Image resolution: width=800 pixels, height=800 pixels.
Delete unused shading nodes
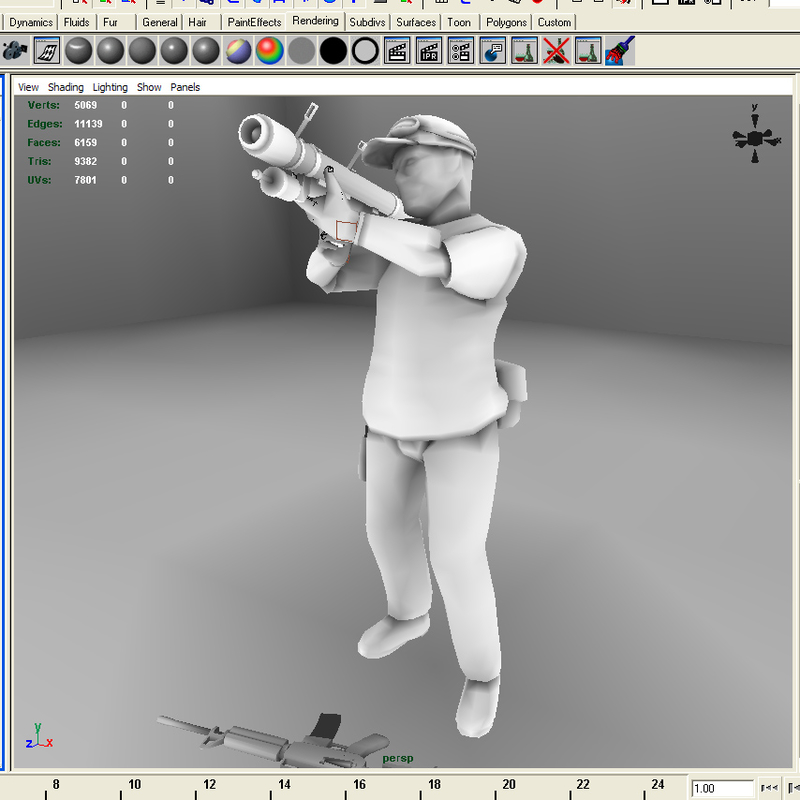[x=555, y=48]
